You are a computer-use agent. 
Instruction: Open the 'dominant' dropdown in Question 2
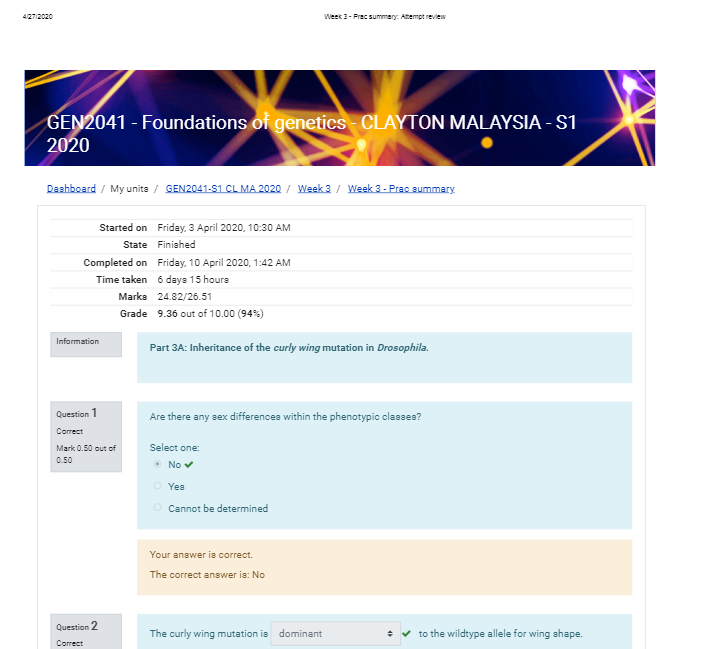pyautogui.click(x=336, y=634)
